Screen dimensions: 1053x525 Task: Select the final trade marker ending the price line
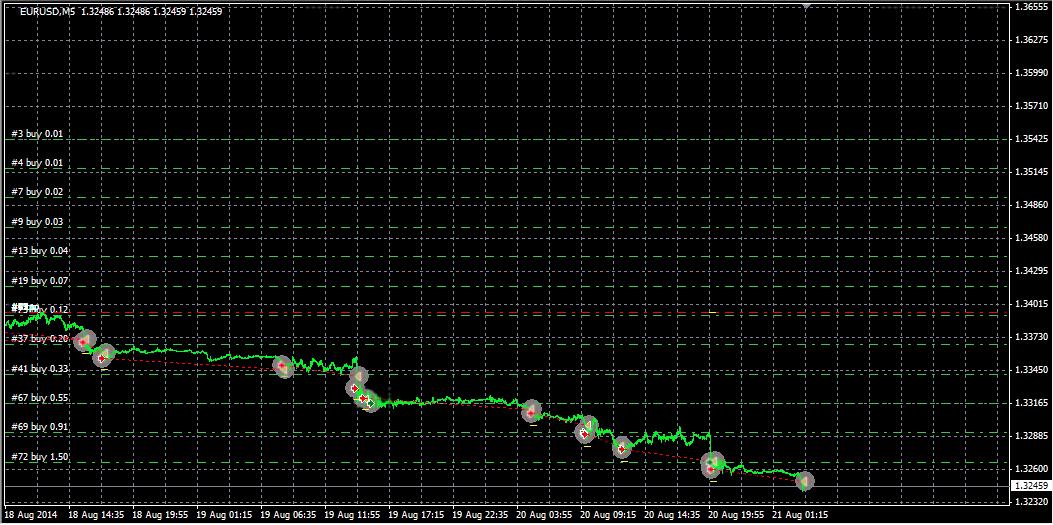(805, 481)
